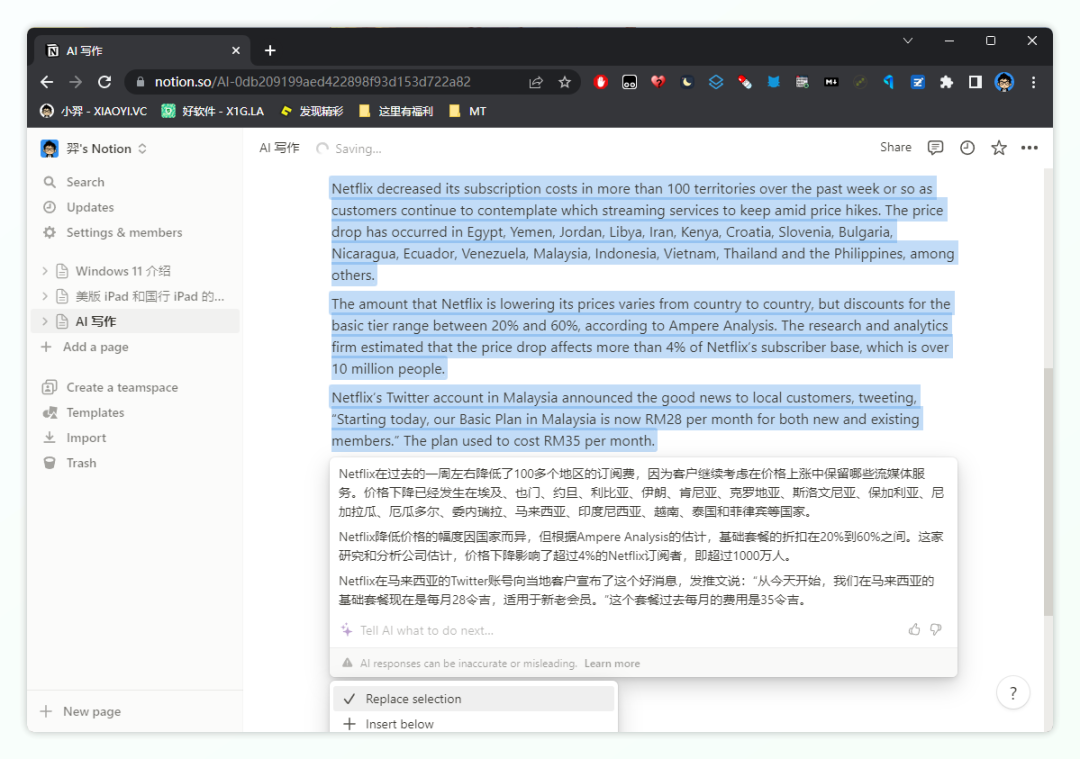The height and width of the screenshot is (759, 1080).
Task: Open the Notion comments icon
Action: pos(935,147)
